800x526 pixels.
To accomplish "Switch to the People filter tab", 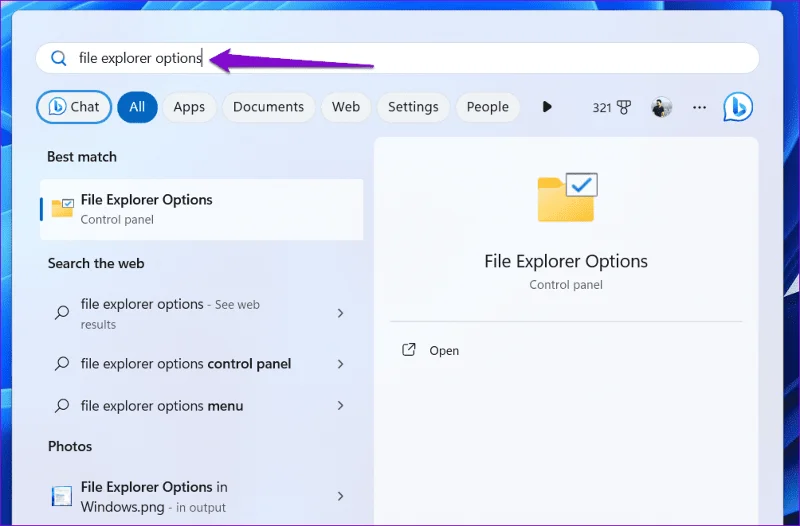I will tap(488, 107).
